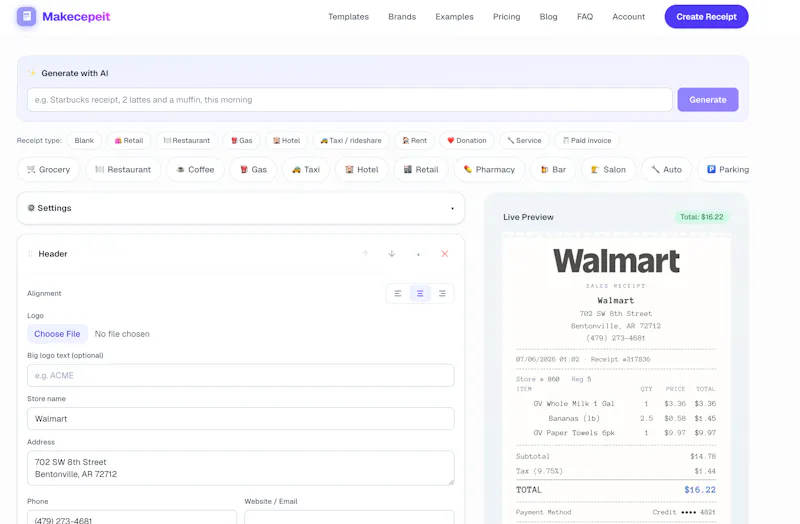This screenshot has height=524, width=800.
Task: Click Walmart logo in live preview
Action: pos(616,261)
